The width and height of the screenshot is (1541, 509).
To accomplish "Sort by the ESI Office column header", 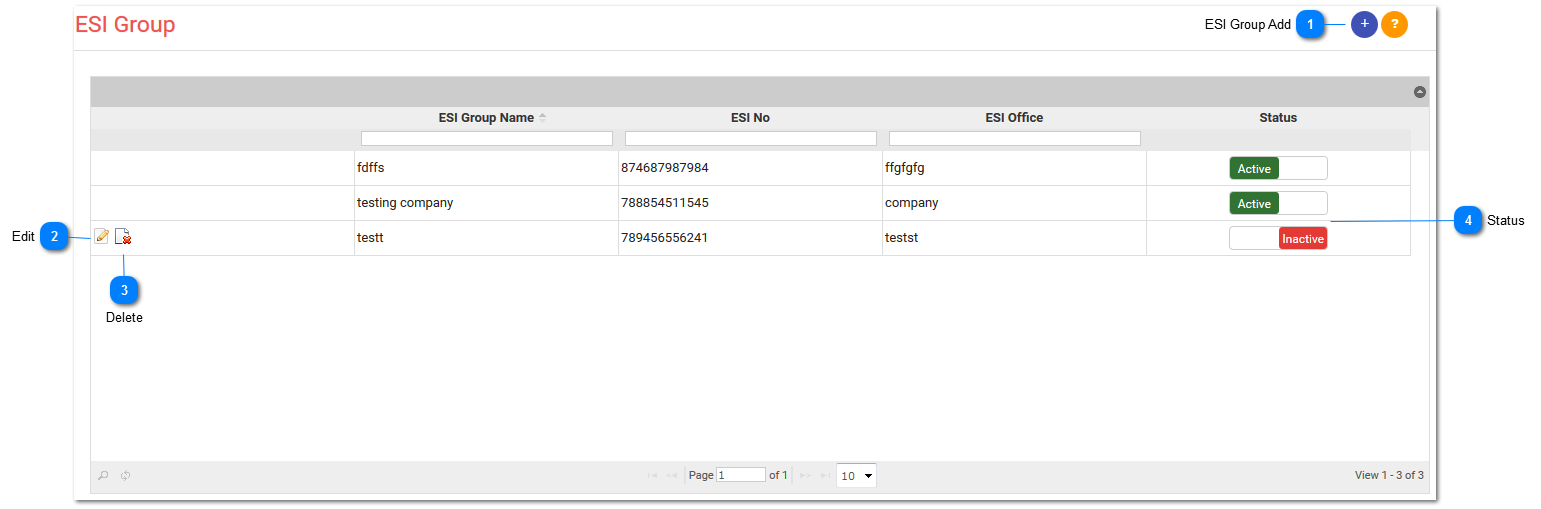I will 1014,118.
